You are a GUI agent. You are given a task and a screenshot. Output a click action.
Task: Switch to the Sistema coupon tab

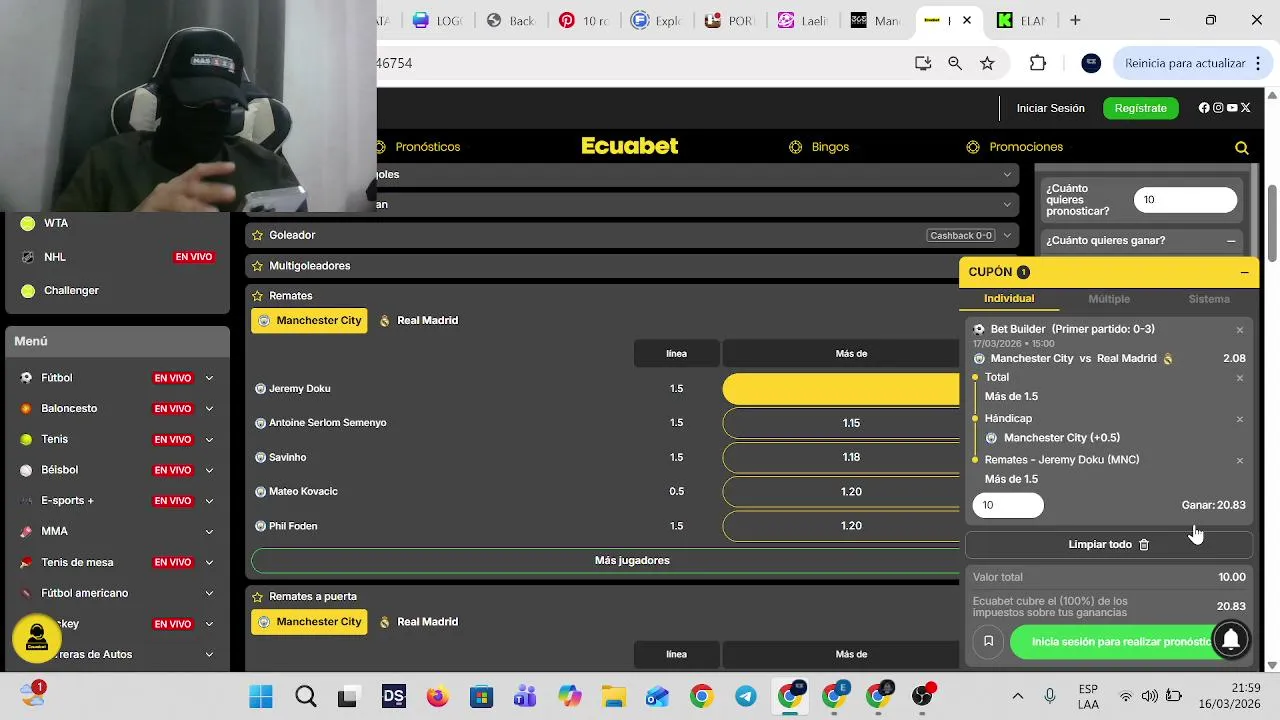(1209, 299)
